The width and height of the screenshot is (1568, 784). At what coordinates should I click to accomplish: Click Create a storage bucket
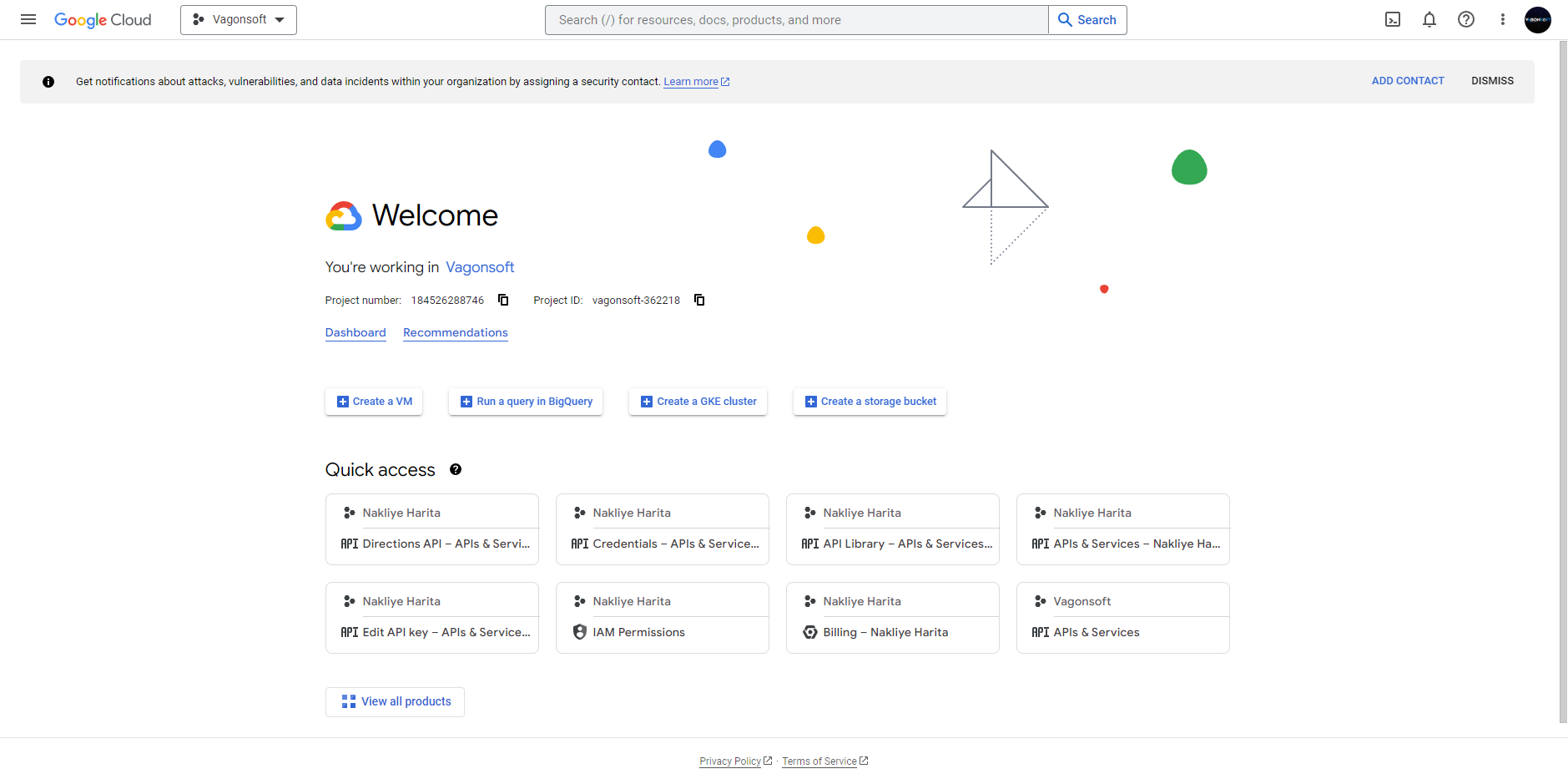pos(870,402)
